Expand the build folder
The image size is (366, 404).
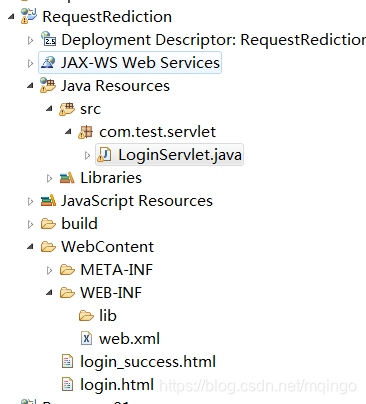pyautogui.click(x=30, y=224)
